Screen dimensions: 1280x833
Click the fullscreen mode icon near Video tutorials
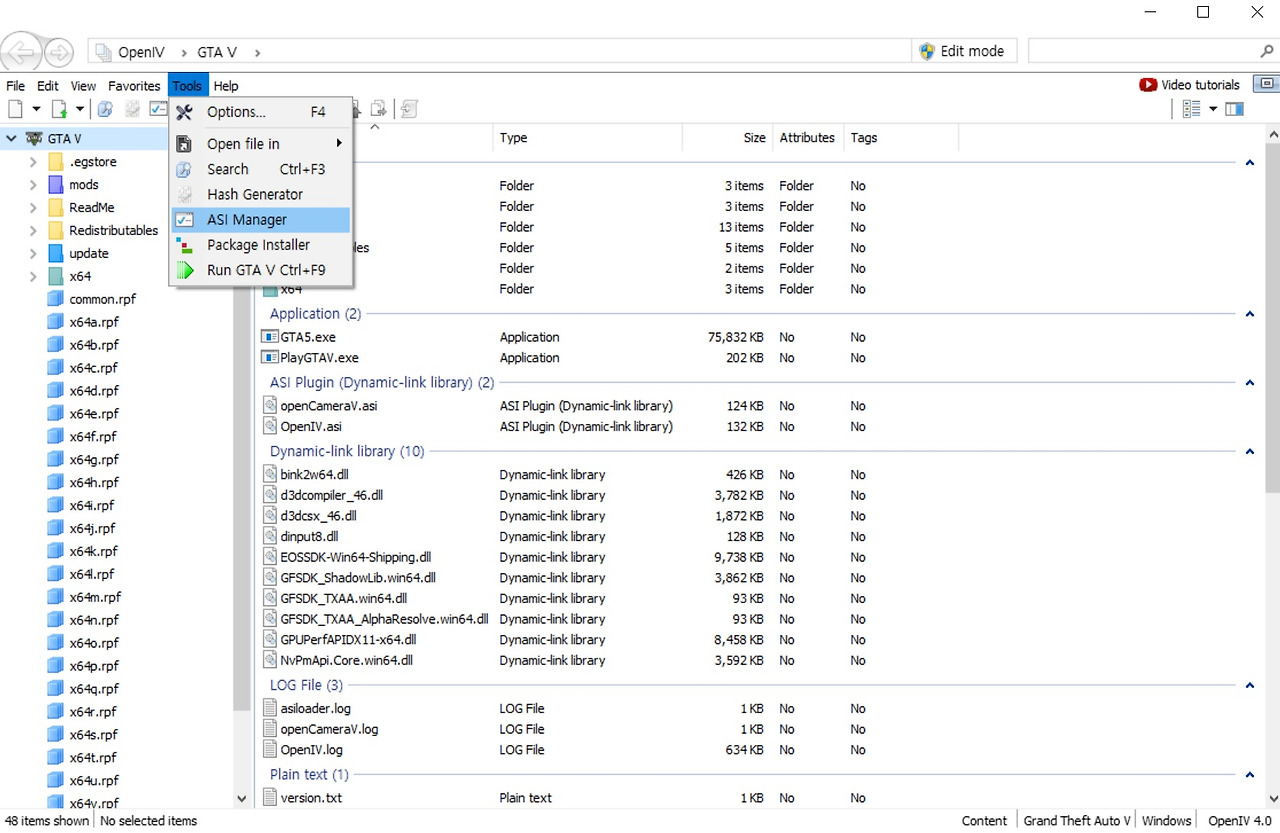click(1267, 84)
